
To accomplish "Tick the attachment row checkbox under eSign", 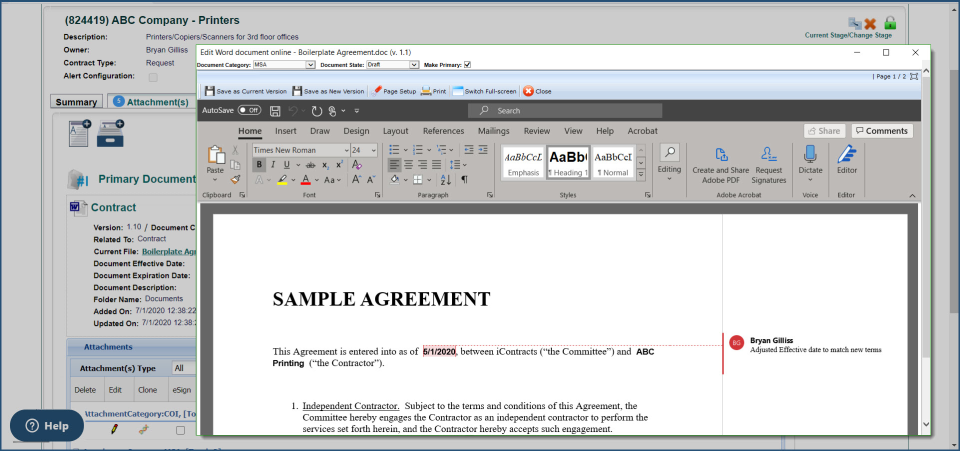I will point(180,431).
